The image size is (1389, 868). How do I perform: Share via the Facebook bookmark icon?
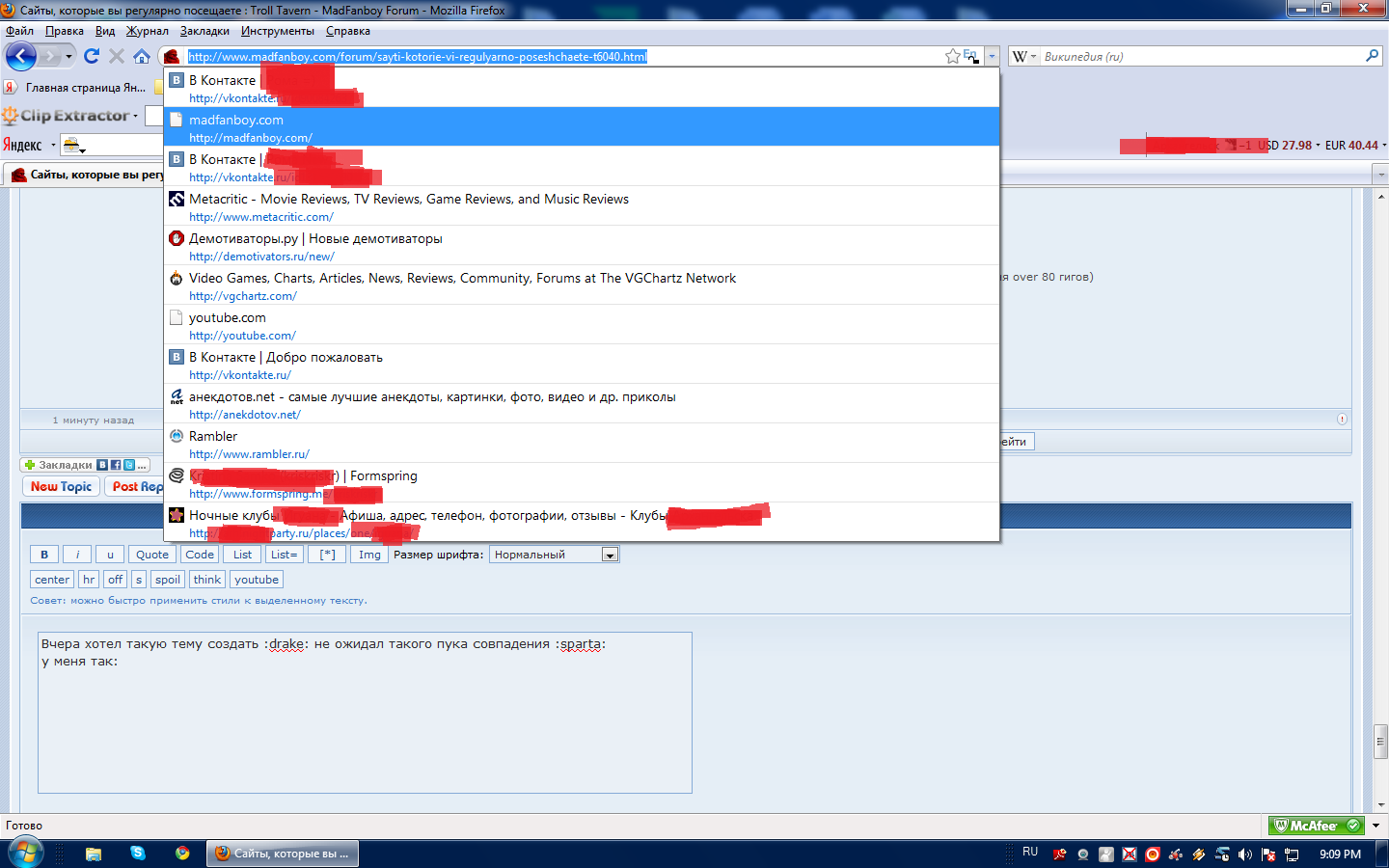coord(116,465)
